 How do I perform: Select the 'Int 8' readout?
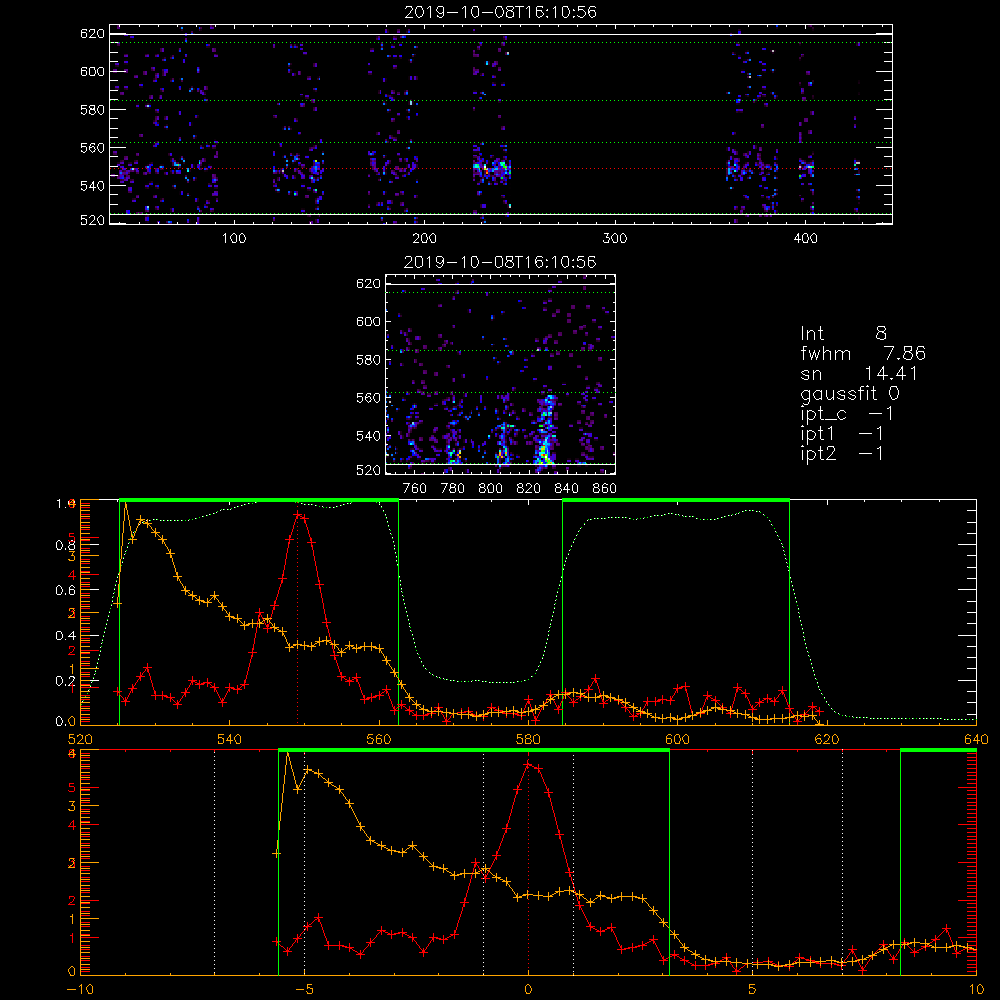[x=843, y=334]
